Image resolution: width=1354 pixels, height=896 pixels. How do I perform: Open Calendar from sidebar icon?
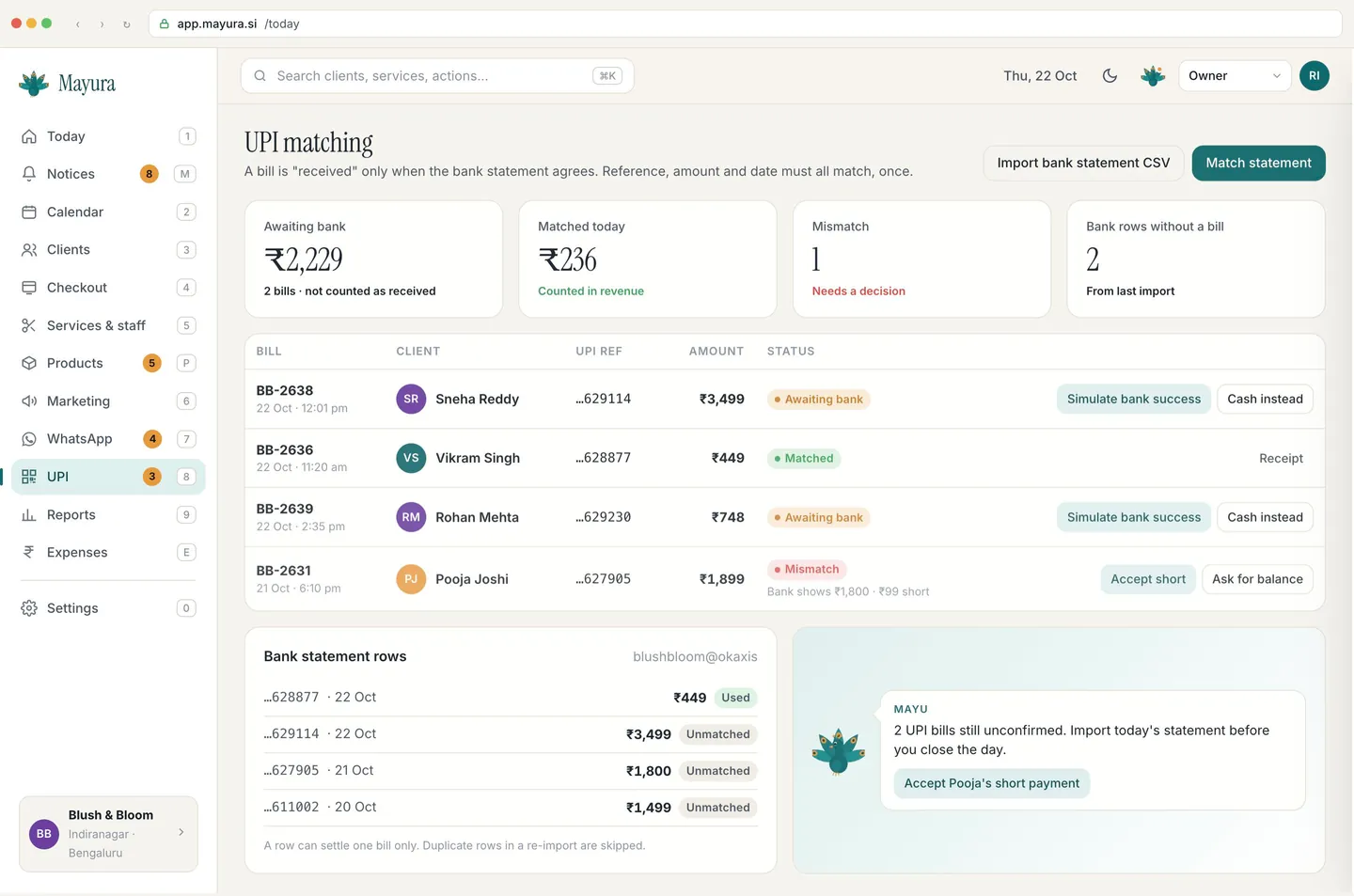pyautogui.click(x=29, y=212)
